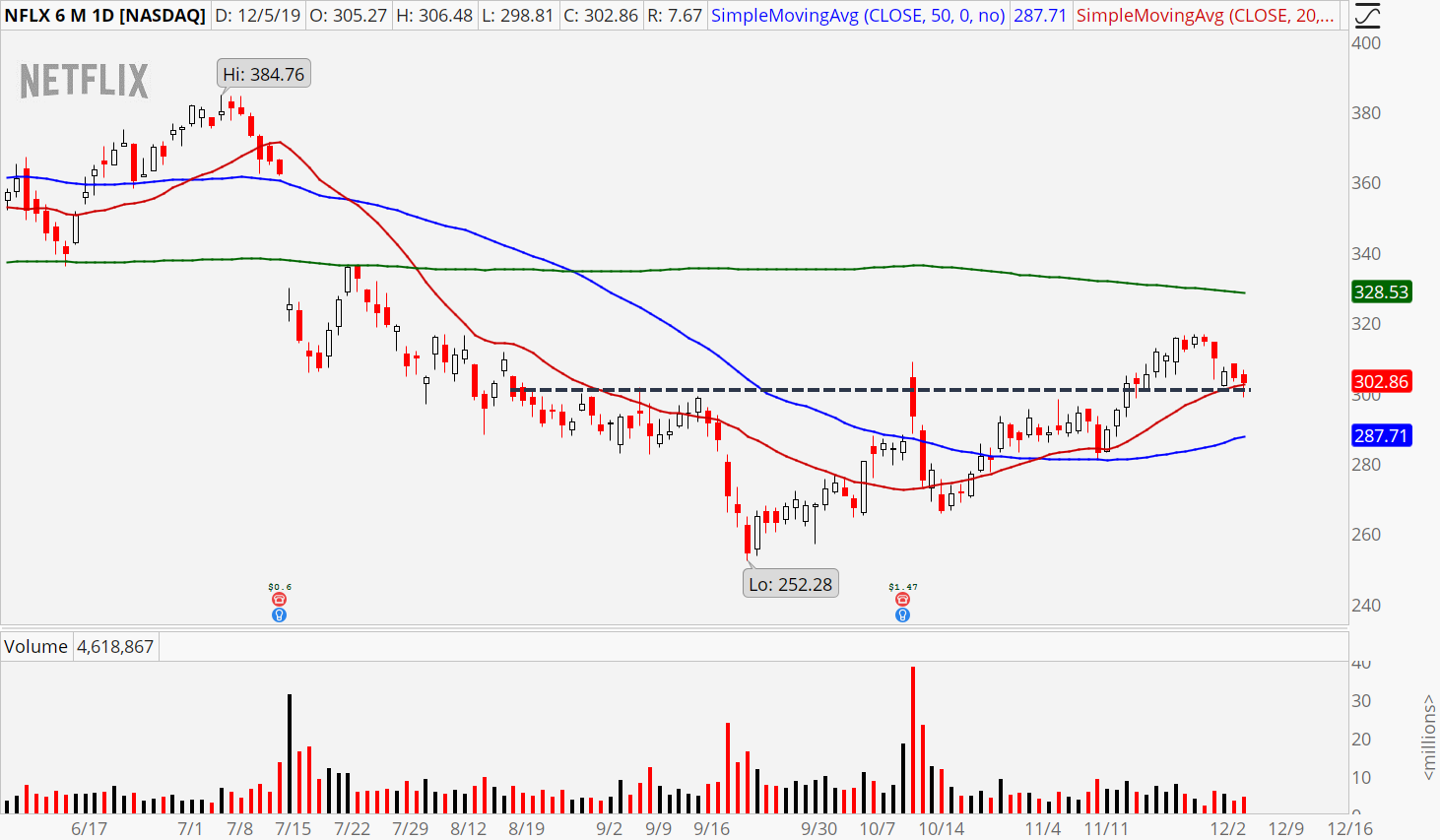Click the blue lightbulb icon below the $0.6 earnings
This screenshot has height=840, width=1440.
(279, 615)
